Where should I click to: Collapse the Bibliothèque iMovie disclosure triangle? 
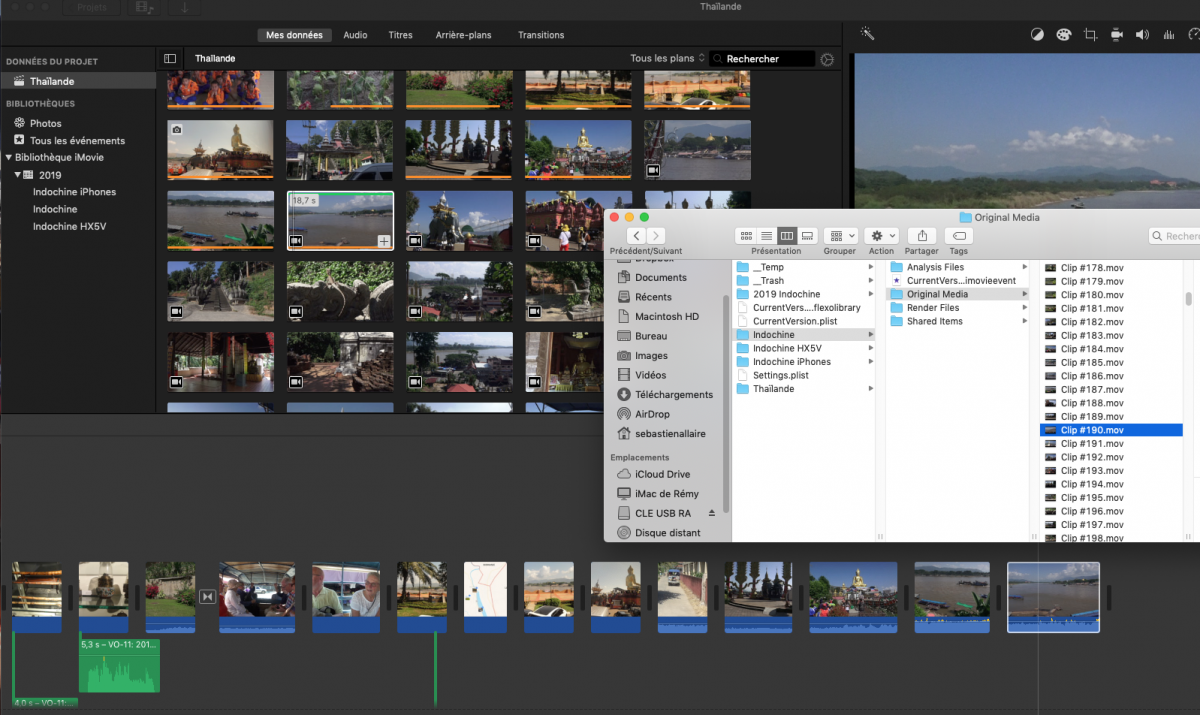[9, 157]
